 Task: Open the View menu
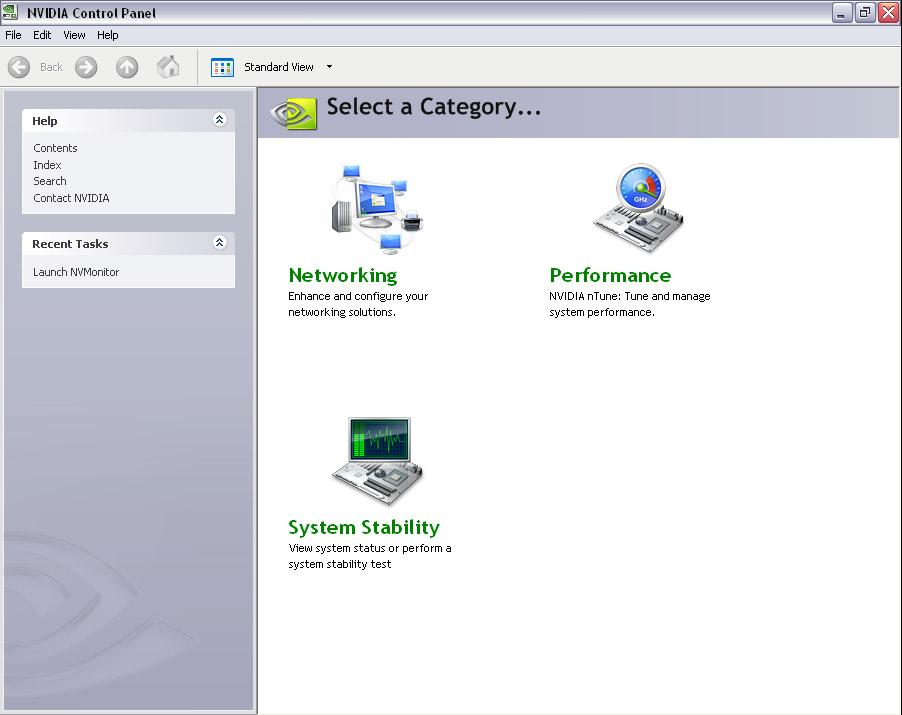click(74, 35)
